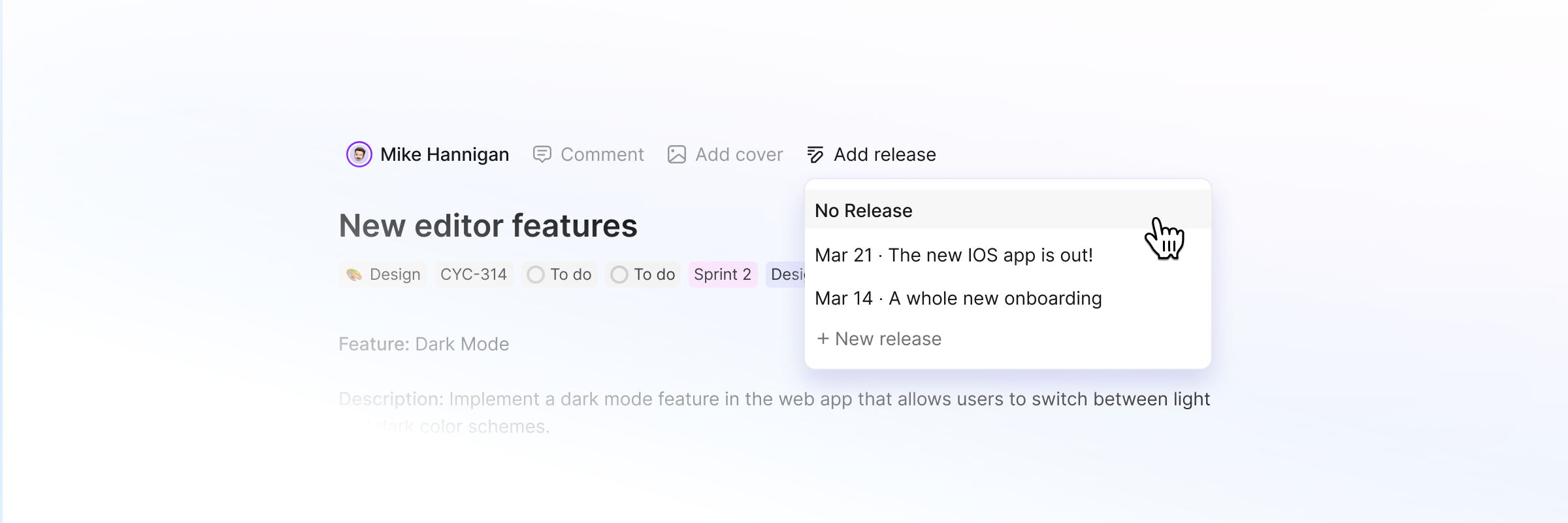Click the plus icon beside New release

point(823,339)
